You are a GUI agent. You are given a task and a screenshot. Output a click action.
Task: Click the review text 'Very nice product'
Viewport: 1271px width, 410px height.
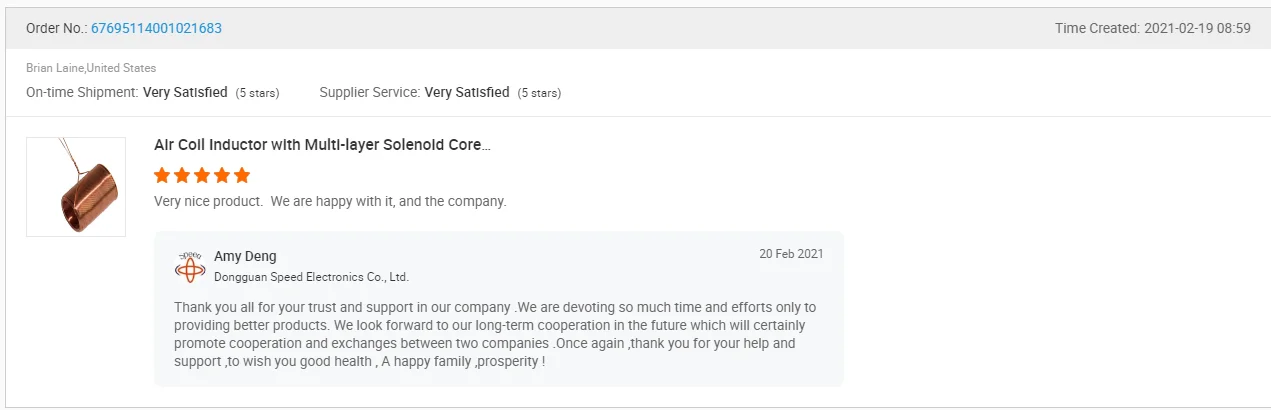(x=330, y=201)
